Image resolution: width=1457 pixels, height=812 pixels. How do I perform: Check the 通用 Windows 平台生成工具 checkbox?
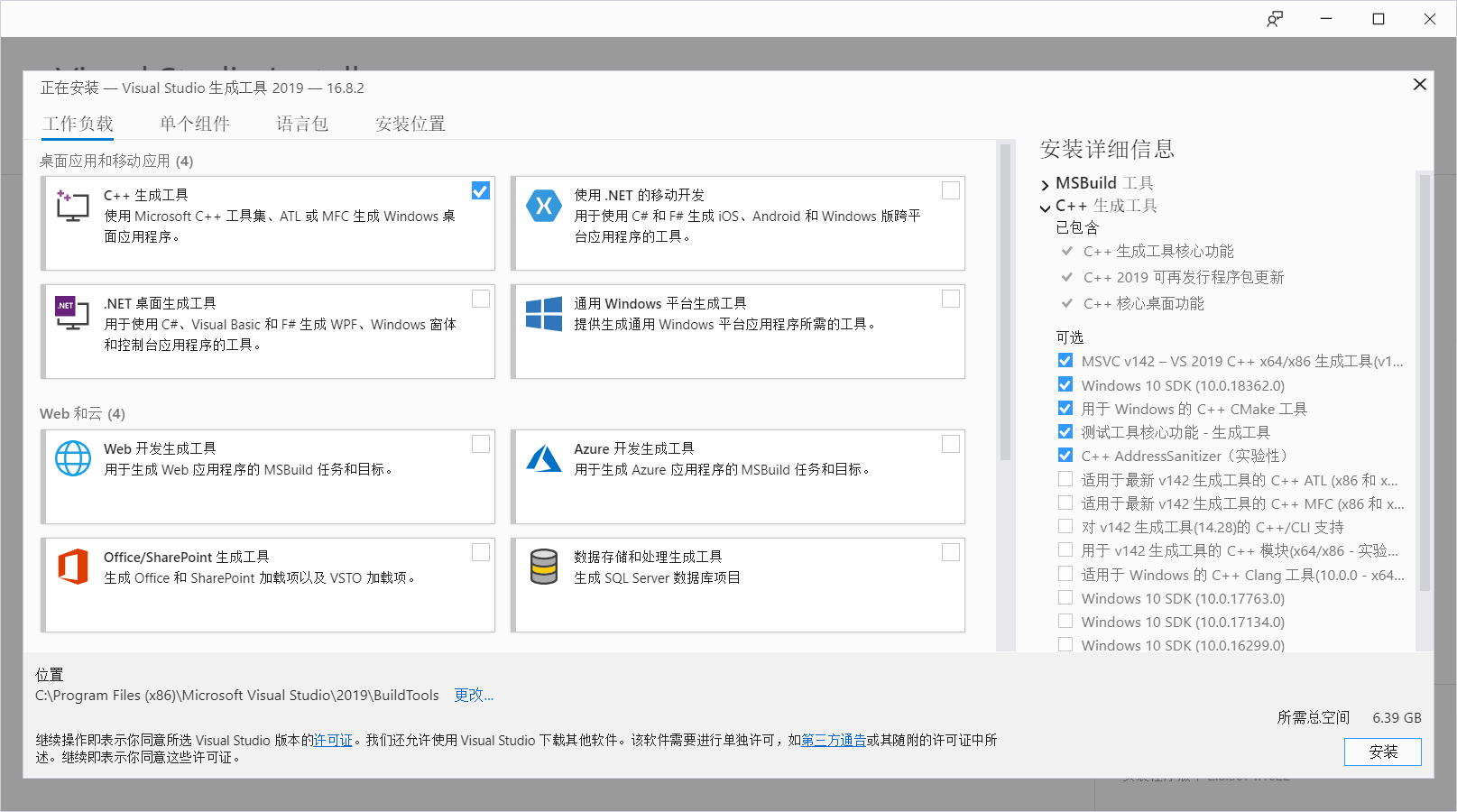point(951,299)
